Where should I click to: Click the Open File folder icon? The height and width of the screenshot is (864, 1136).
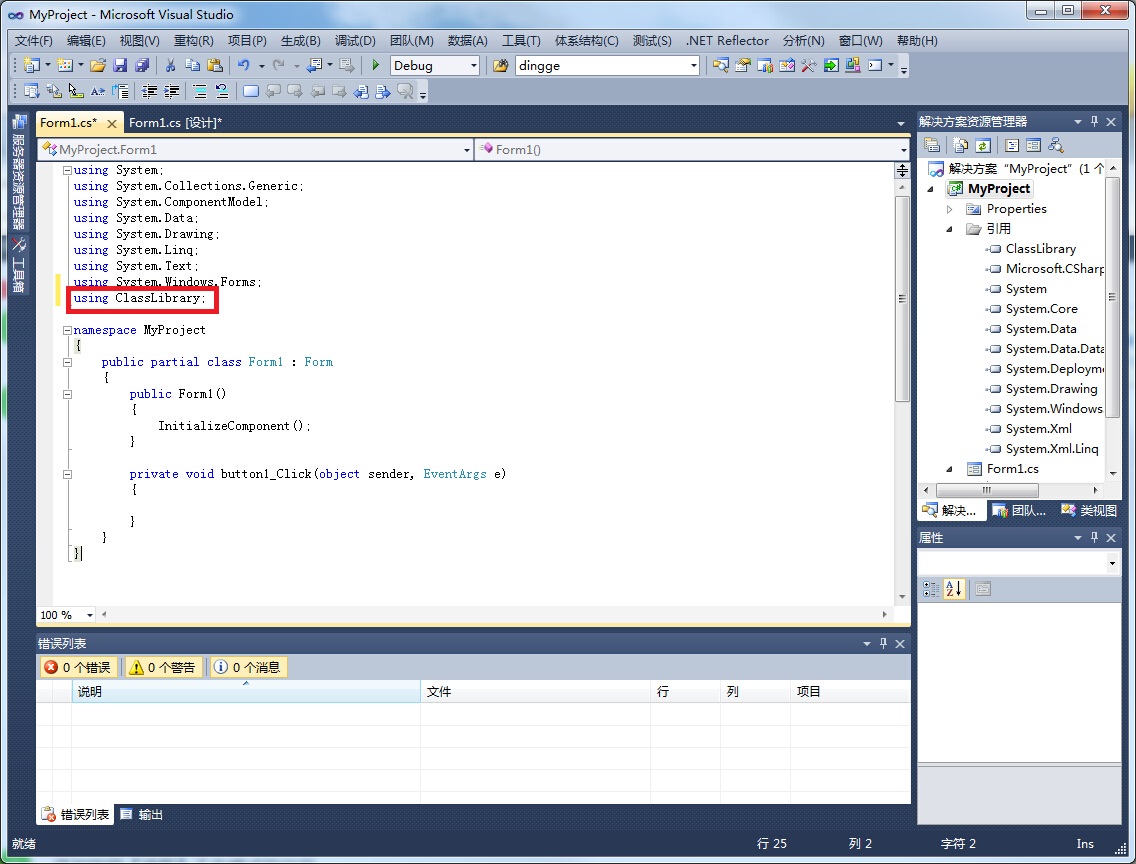(98, 65)
